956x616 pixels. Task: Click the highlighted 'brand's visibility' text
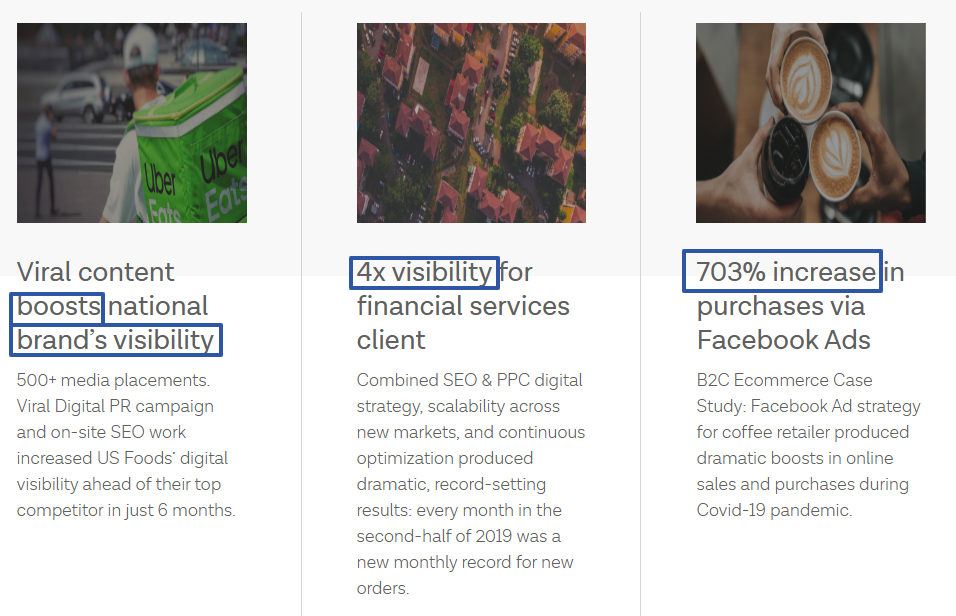pos(116,340)
